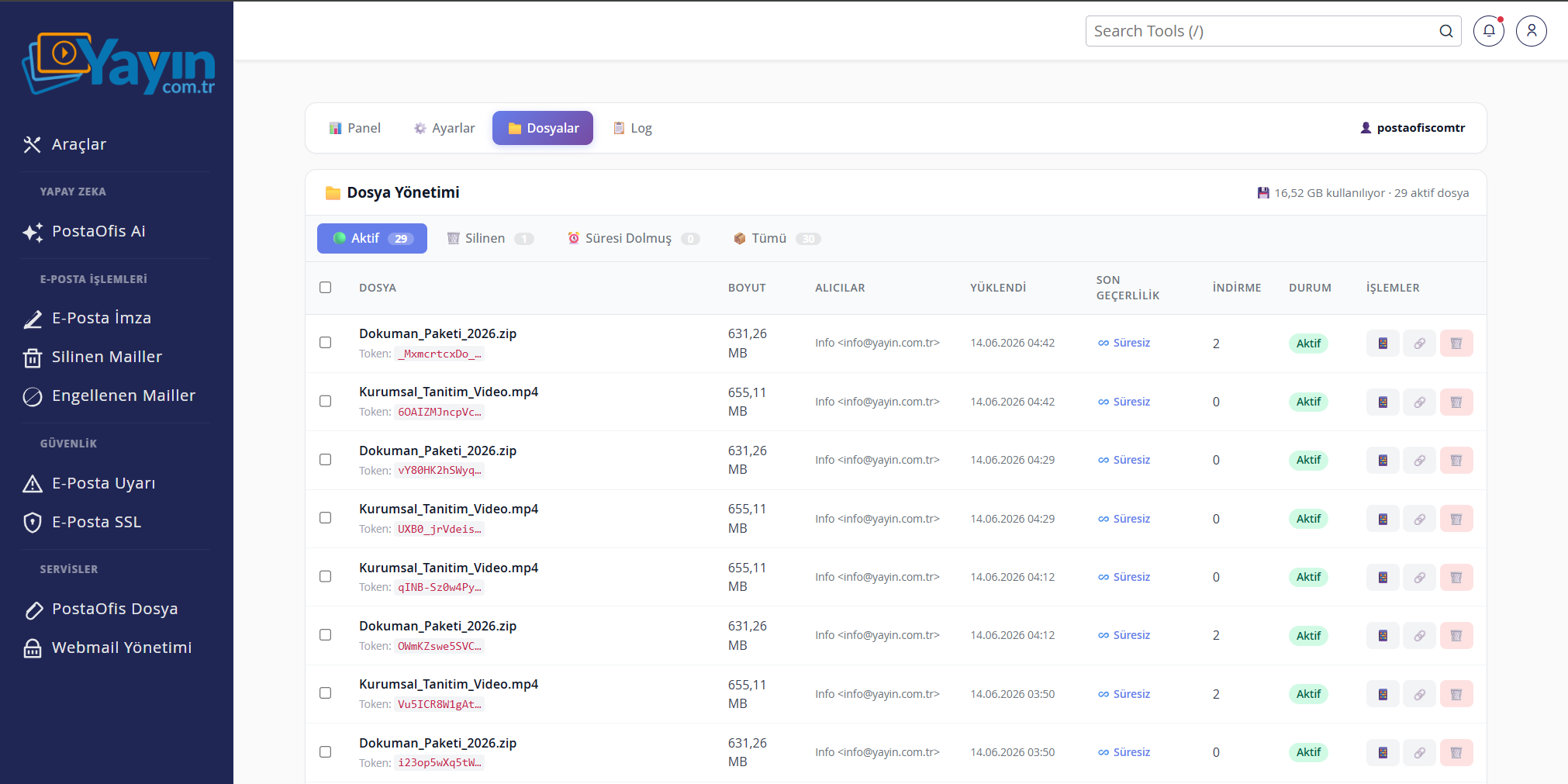Screen dimensions: 1568x784
Task: Open keypad icon for token OWmKZswe5SVC file
Action: click(1383, 636)
